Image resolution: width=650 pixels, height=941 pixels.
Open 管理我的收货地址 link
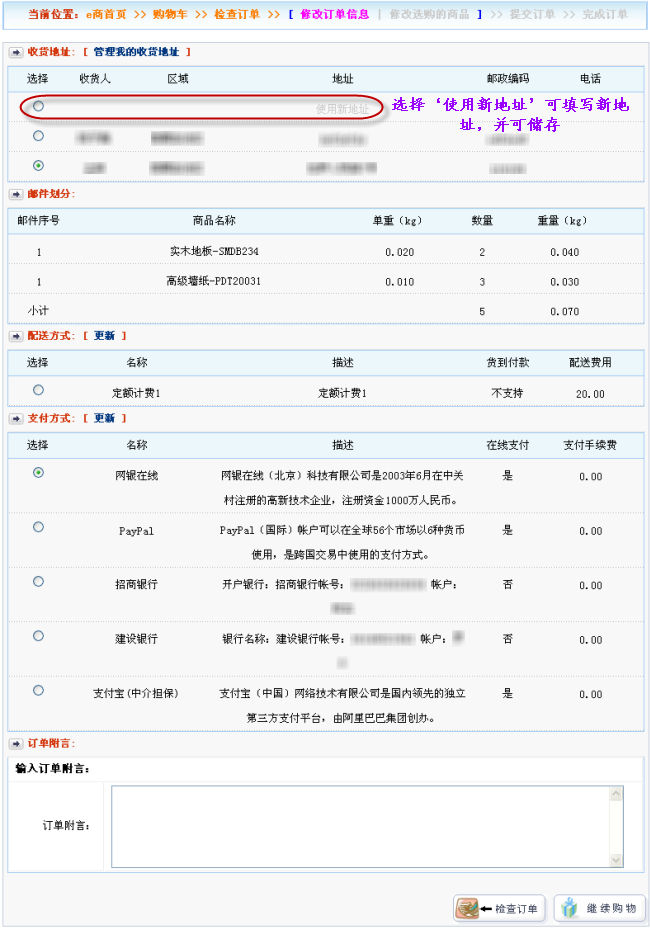point(135,52)
